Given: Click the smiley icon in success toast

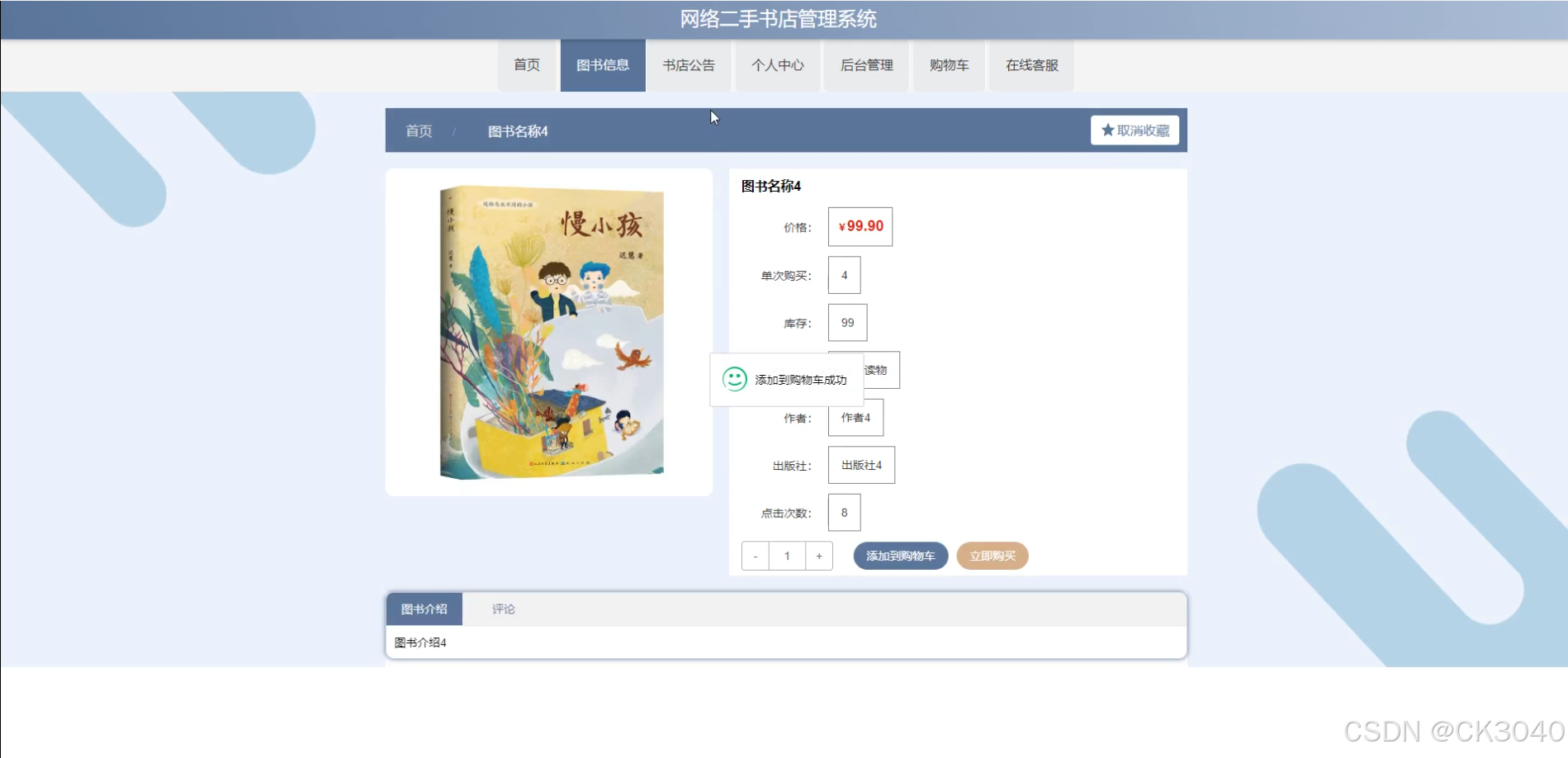Looking at the screenshot, I should point(734,379).
